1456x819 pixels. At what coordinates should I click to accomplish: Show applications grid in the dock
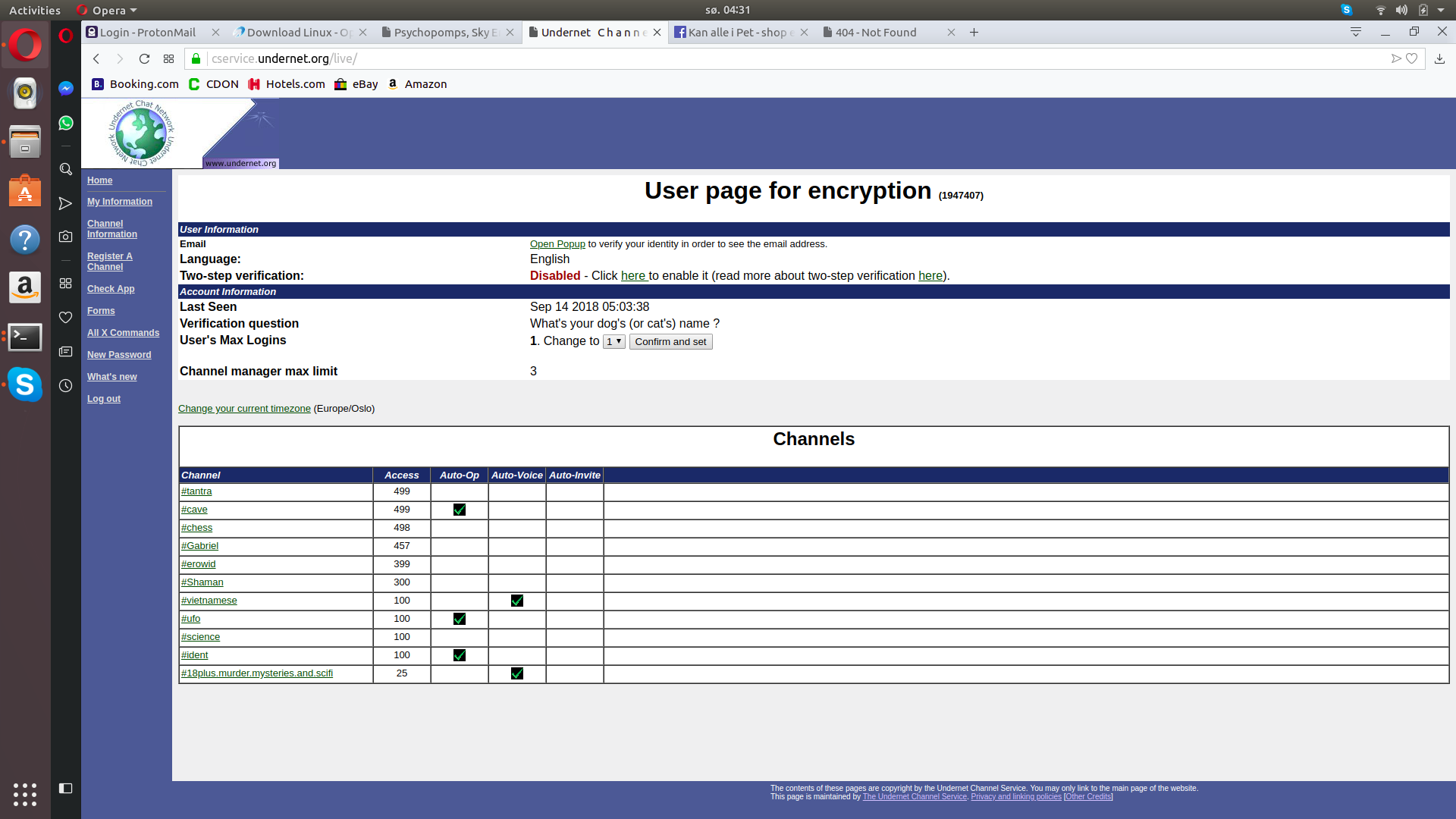pos(25,794)
